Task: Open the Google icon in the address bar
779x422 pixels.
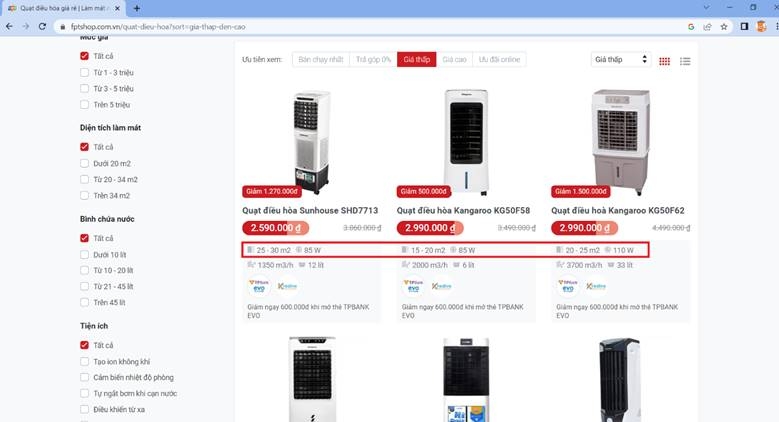Action: pos(691,27)
